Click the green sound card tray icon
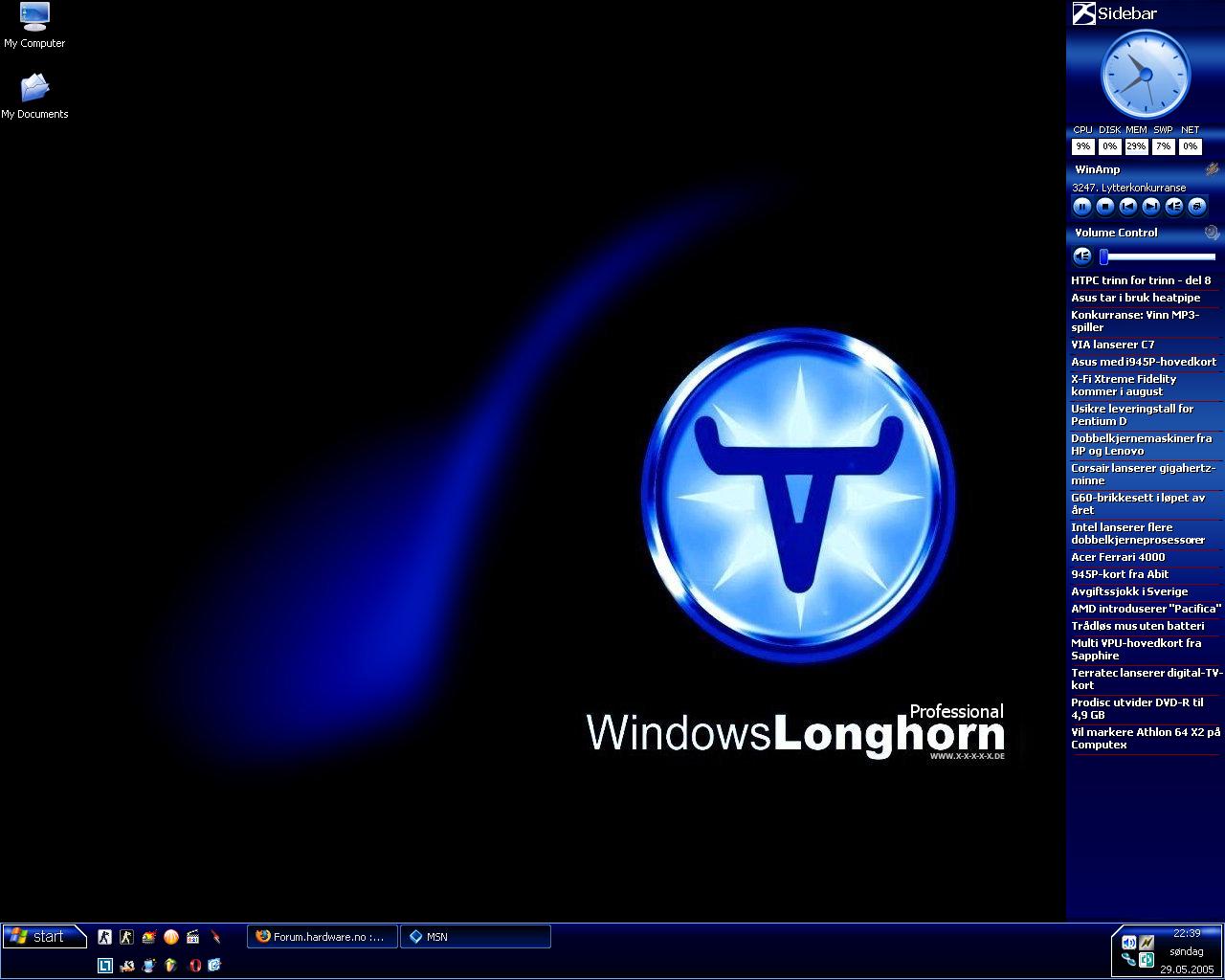 click(1146, 960)
